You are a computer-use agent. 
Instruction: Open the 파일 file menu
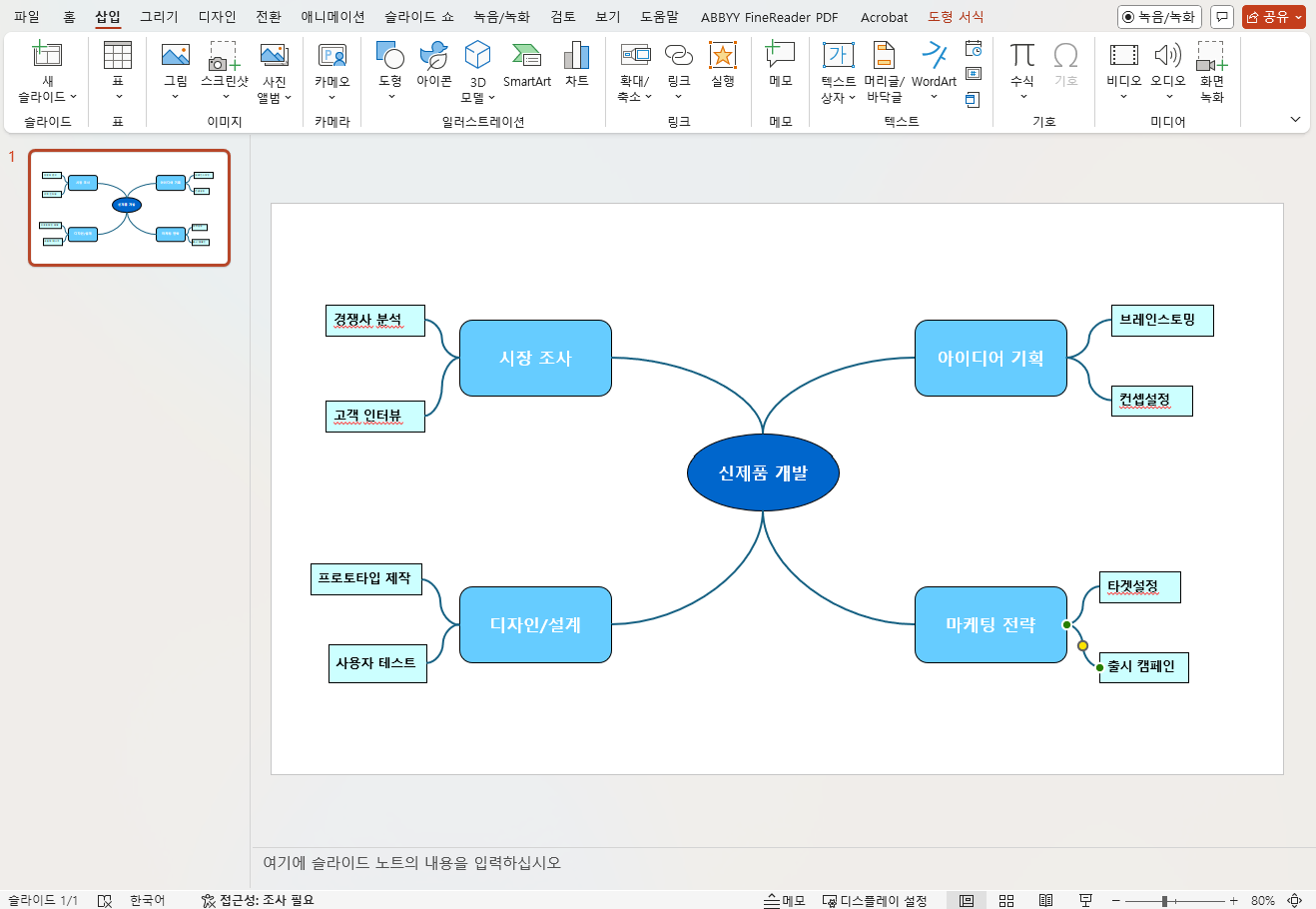pyautogui.click(x=27, y=17)
